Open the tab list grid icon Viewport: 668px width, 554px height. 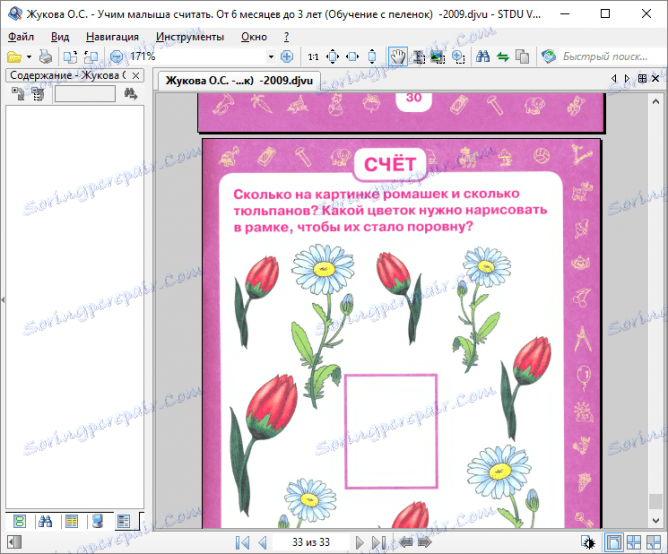[642, 78]
